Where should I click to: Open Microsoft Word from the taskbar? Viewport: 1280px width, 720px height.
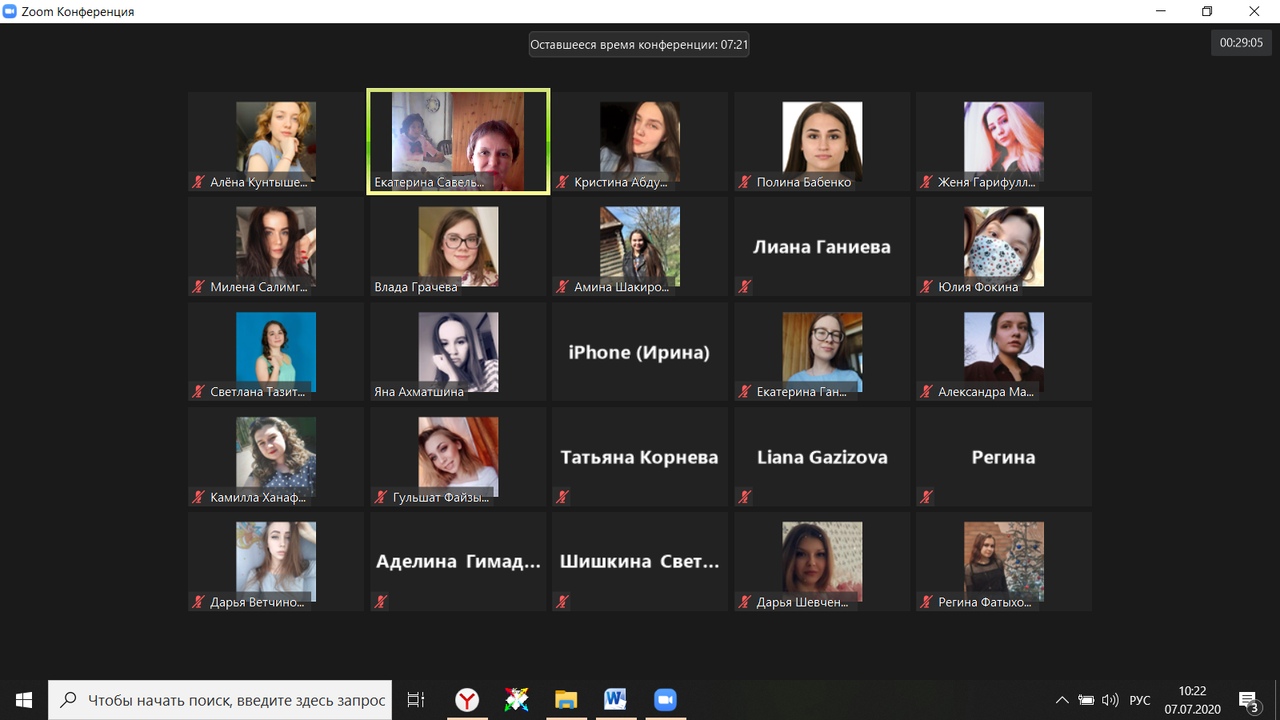click(615, 700)
